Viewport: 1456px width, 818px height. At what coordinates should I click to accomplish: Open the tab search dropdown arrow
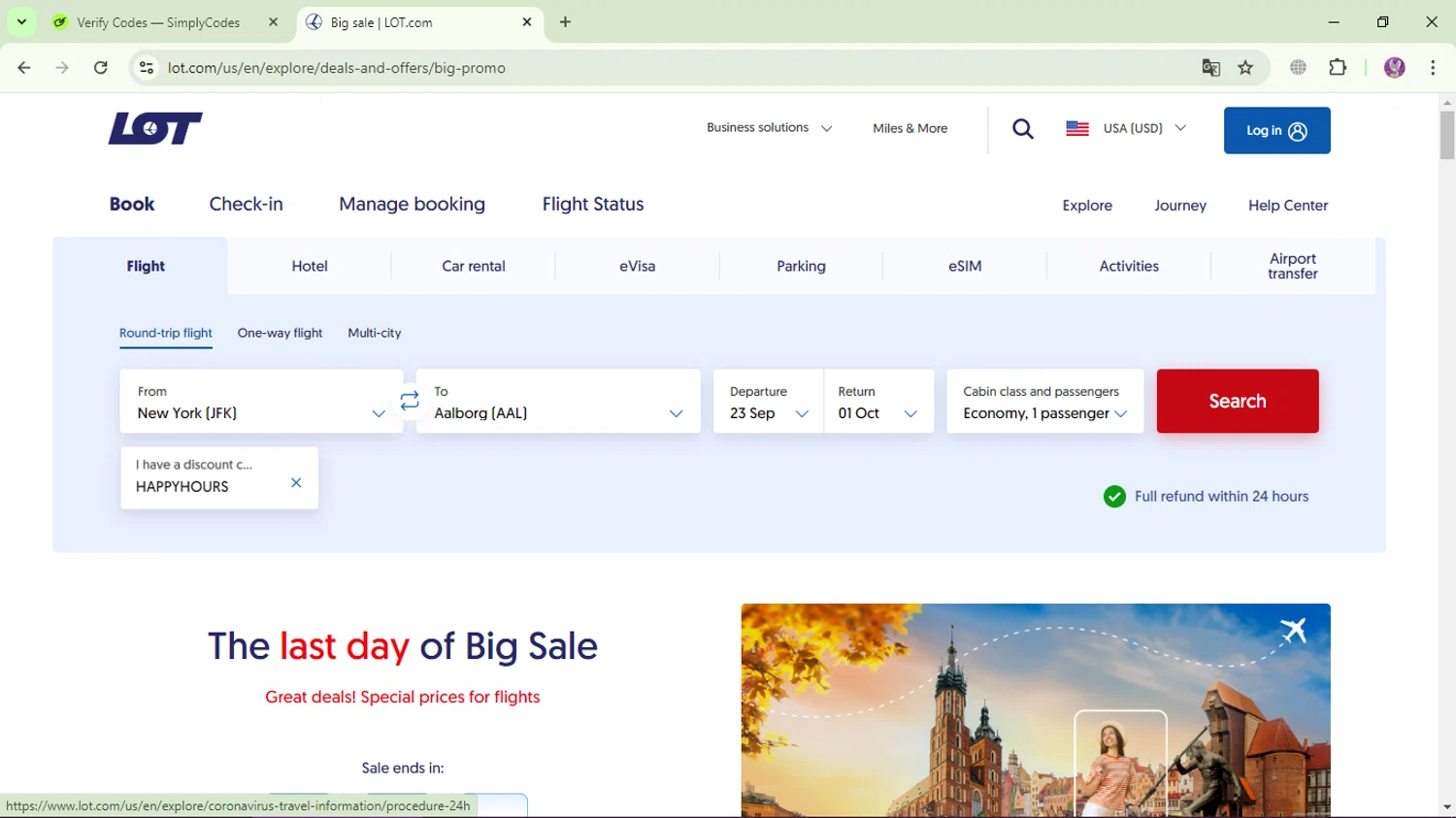21,22
